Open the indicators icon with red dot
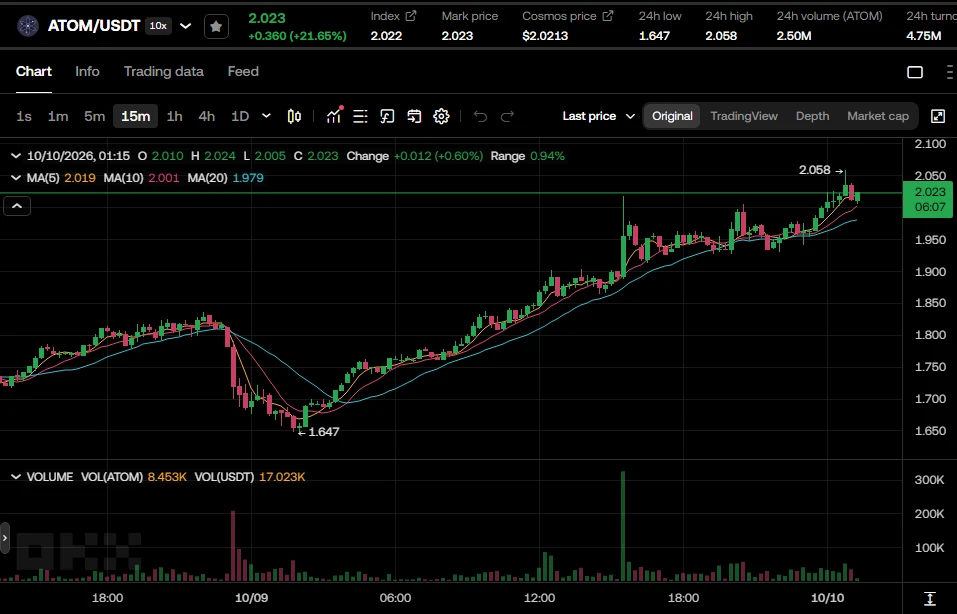Screen dimensions: 957x614 (334, 115)
